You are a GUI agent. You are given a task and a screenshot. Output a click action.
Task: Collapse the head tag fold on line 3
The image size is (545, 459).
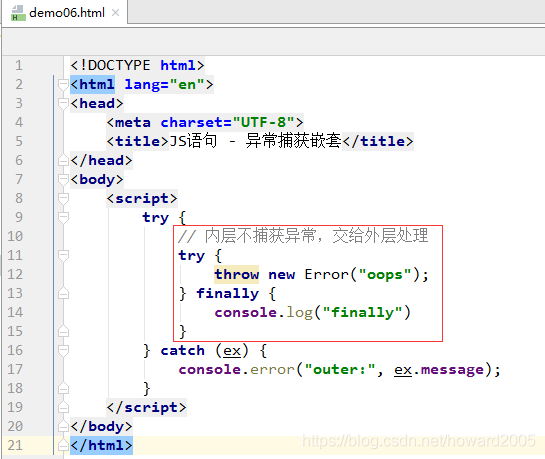(x=63, y=104)
